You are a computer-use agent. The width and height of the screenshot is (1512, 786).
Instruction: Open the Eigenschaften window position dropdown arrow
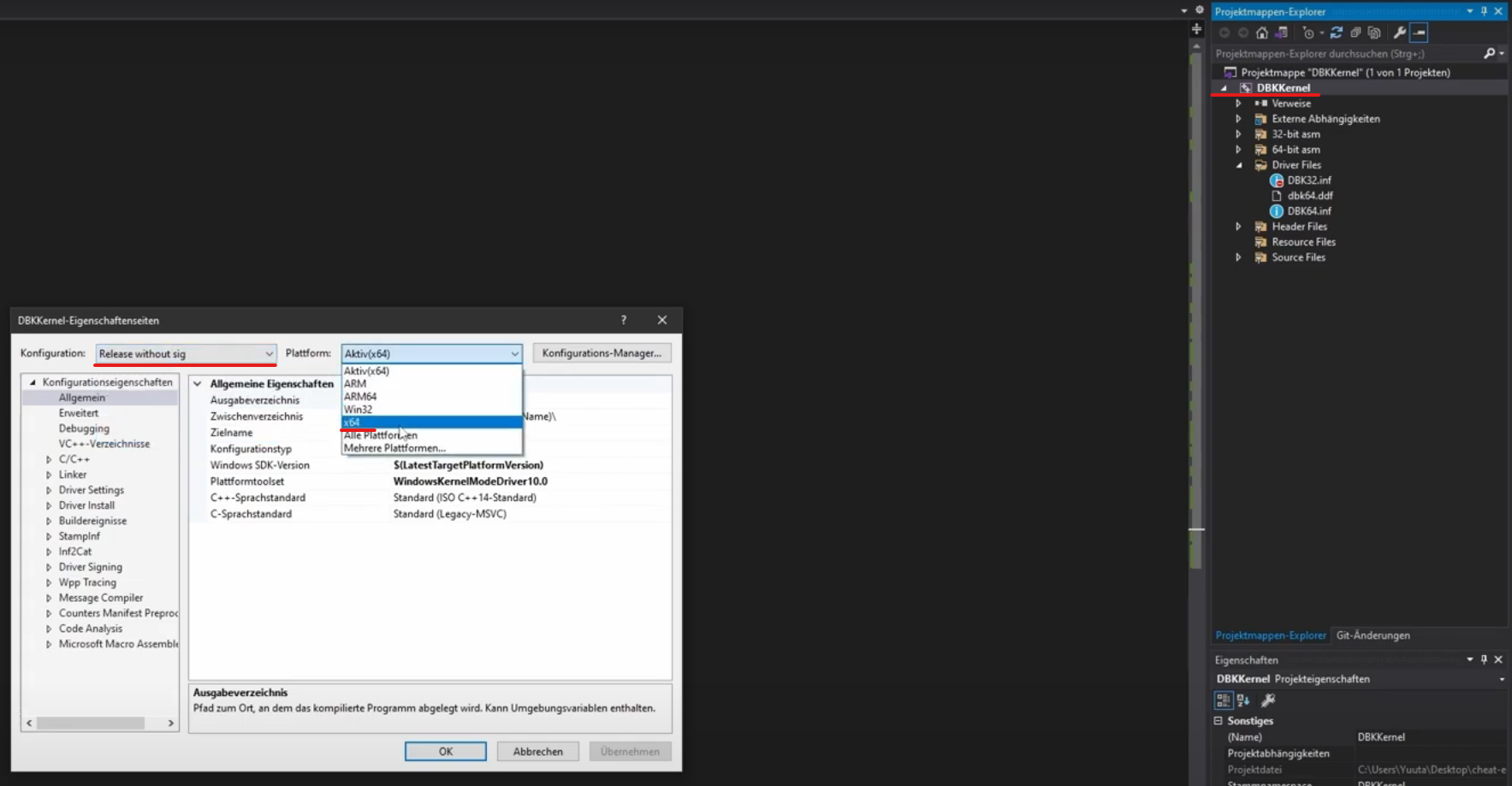click(x=1470, y=659)
